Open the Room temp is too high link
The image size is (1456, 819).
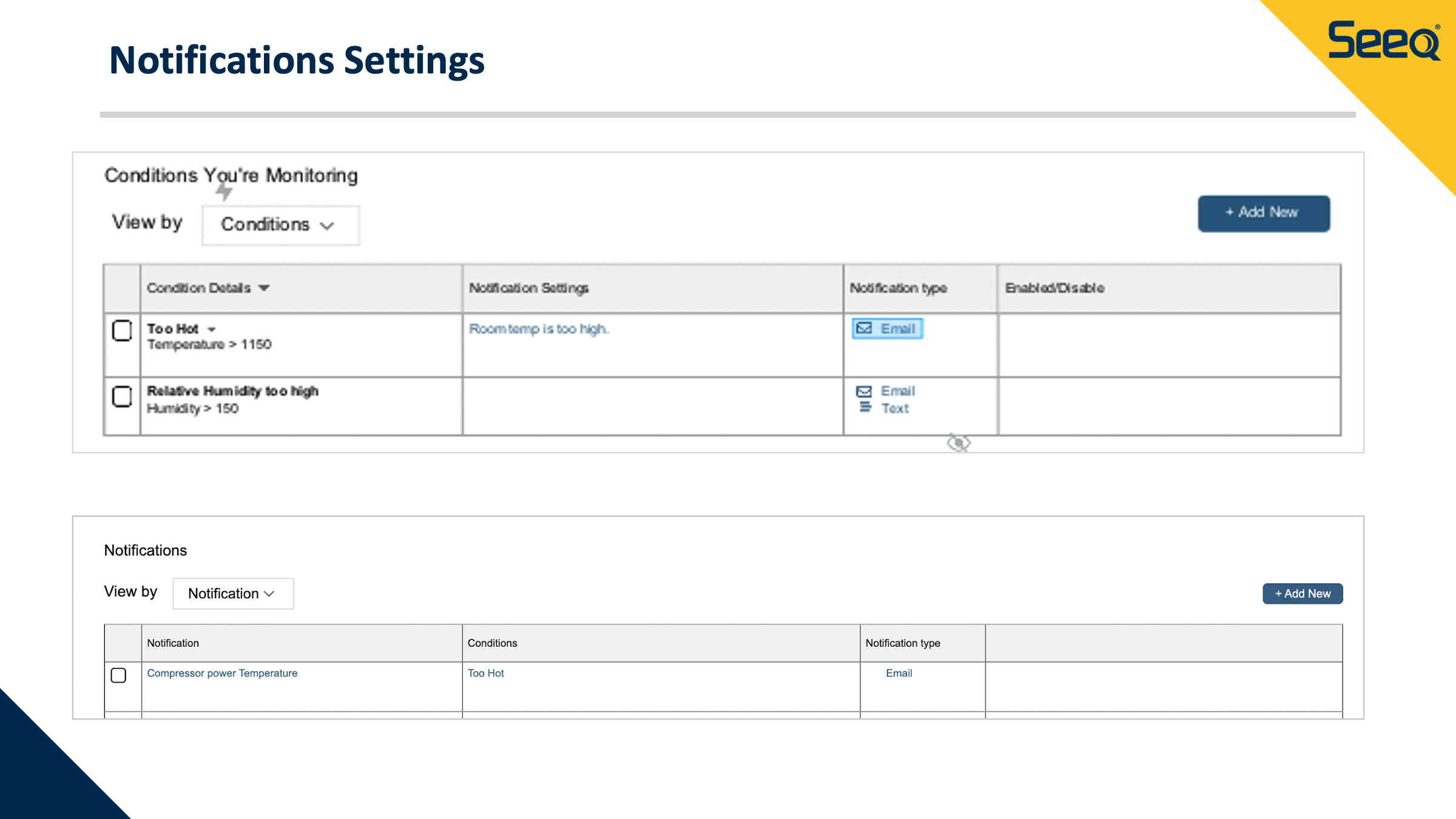[x=538, y=329]
